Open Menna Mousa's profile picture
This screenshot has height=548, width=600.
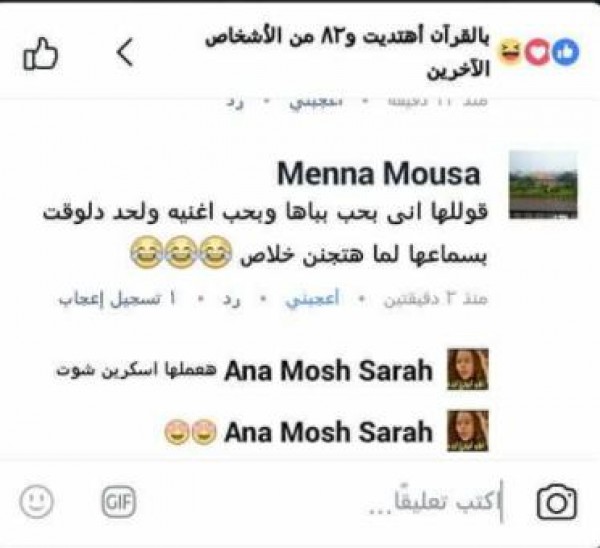pyautogui.click(x=543, y=185)
